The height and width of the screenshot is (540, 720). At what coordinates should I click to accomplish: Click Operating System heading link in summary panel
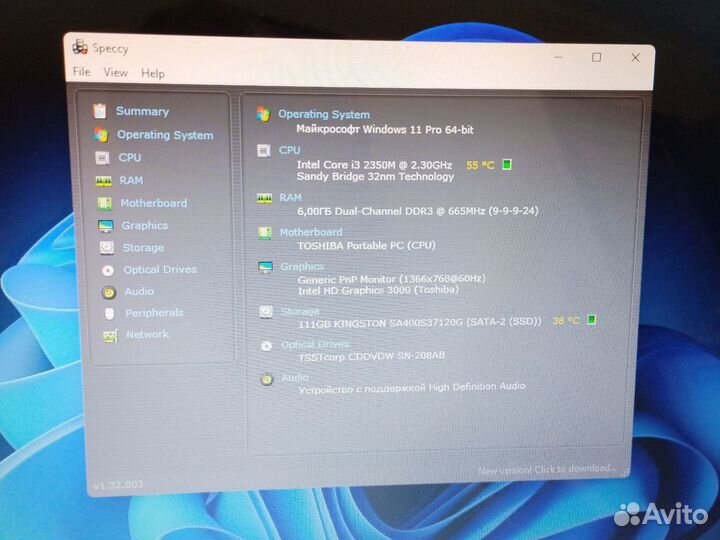324,114
